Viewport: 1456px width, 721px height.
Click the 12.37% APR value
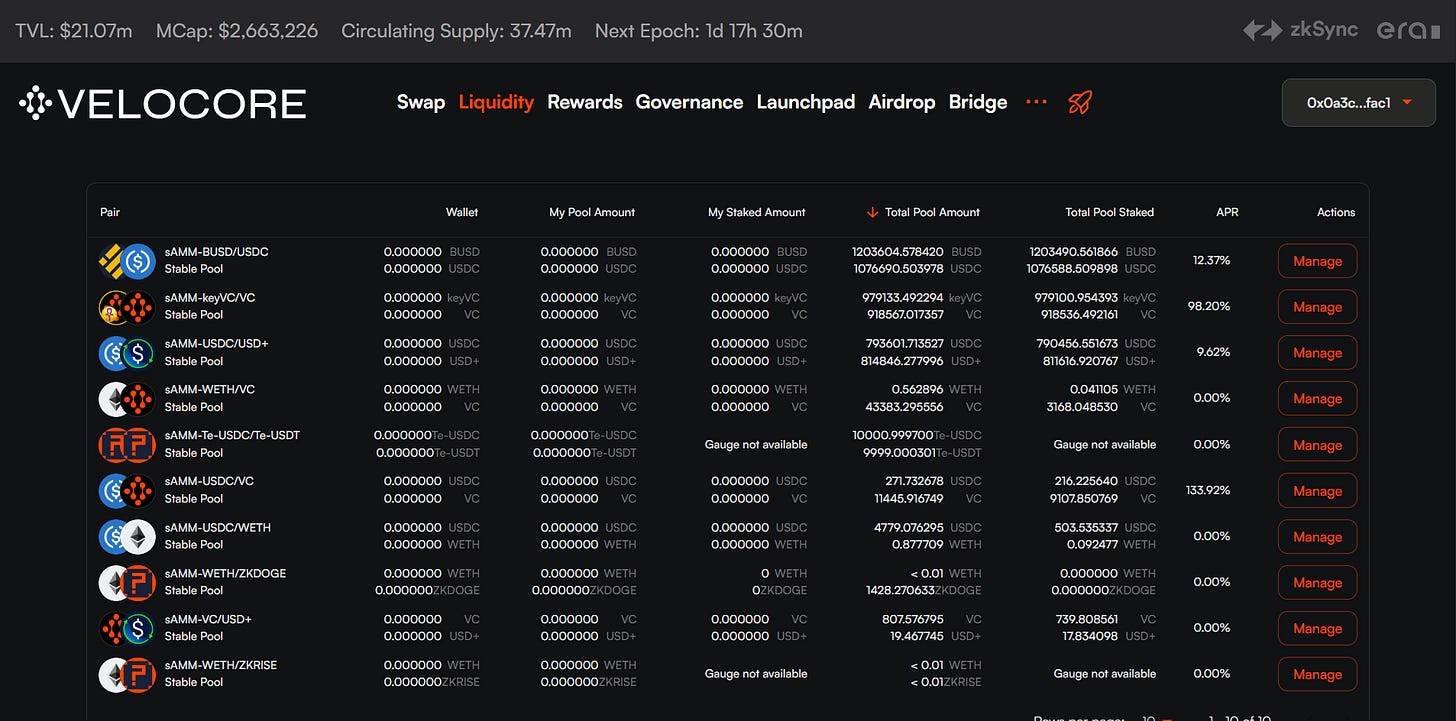click(x=1211, y=260)
